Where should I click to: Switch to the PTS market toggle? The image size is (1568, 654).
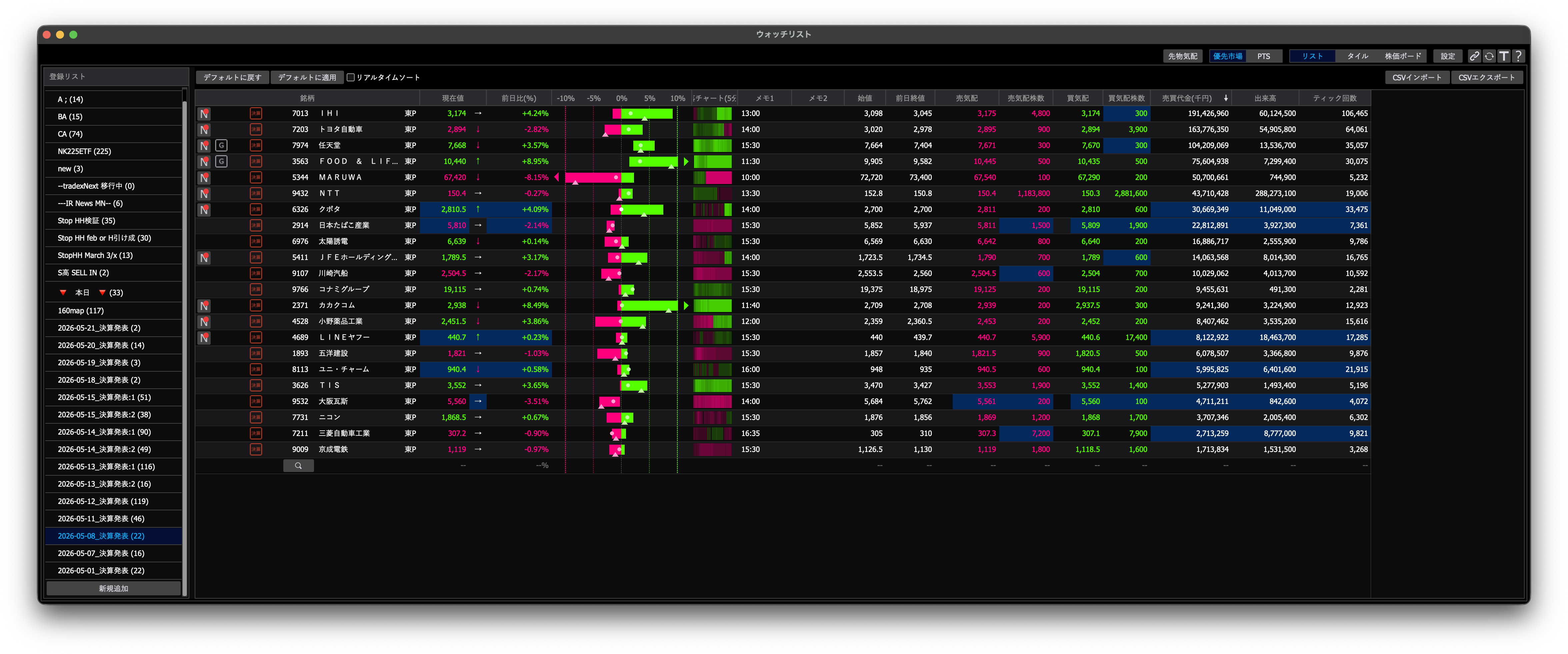coord(1264,56)
